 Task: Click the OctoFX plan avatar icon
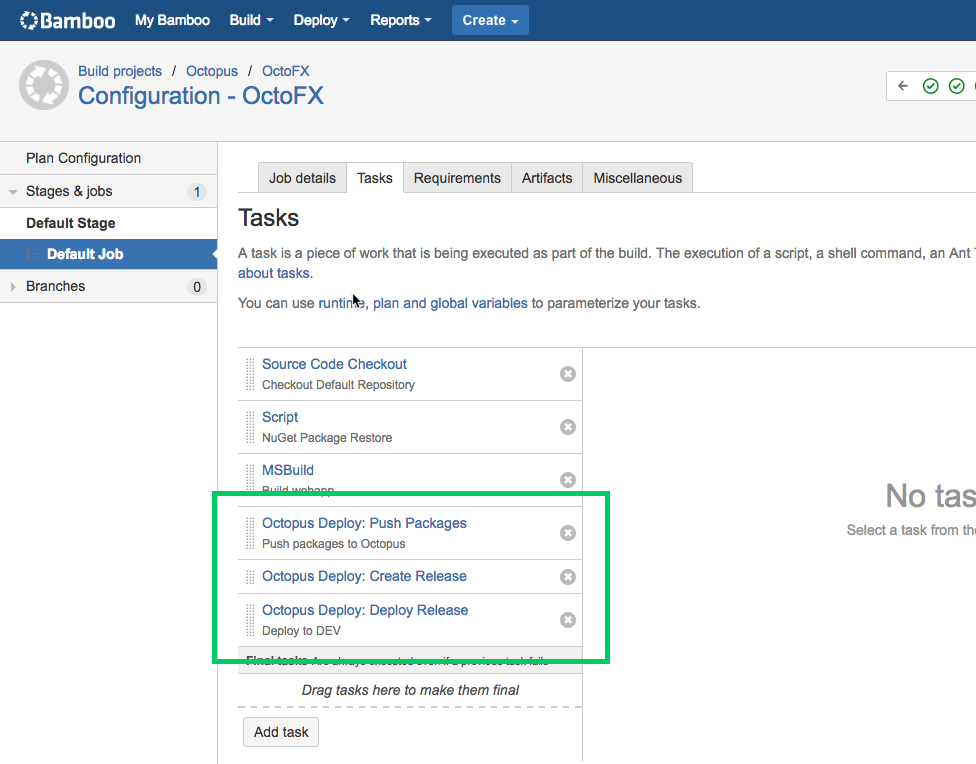pyautogui.click(x=43, y=85)
